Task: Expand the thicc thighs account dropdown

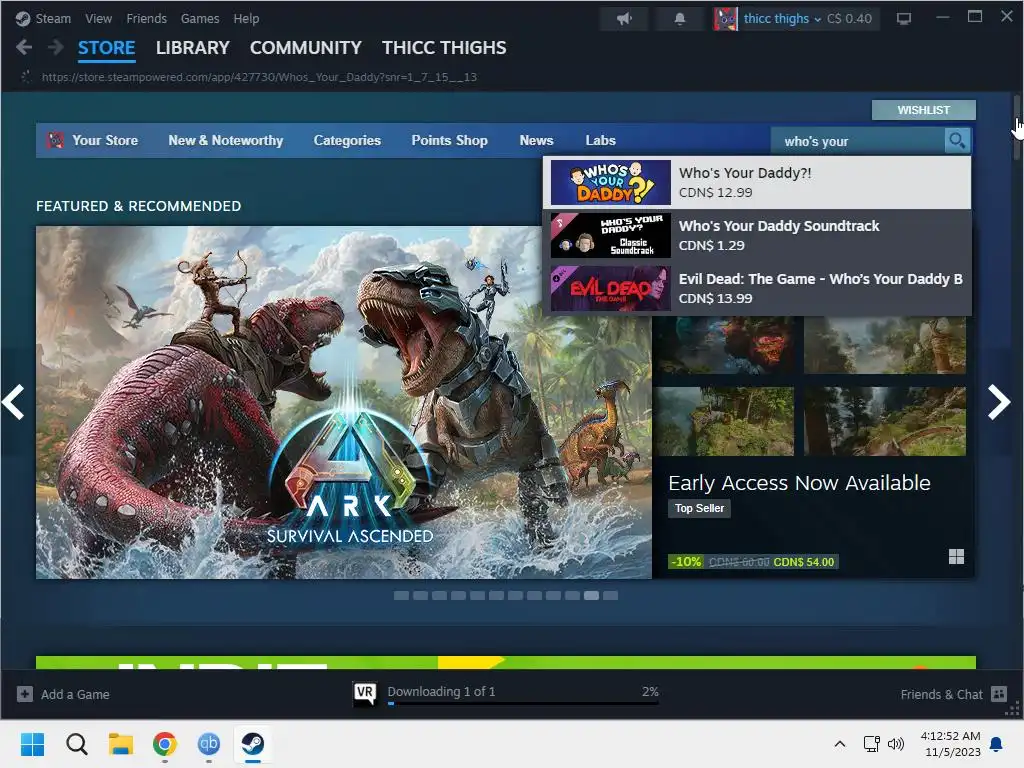Action: (x=782, y=18)
